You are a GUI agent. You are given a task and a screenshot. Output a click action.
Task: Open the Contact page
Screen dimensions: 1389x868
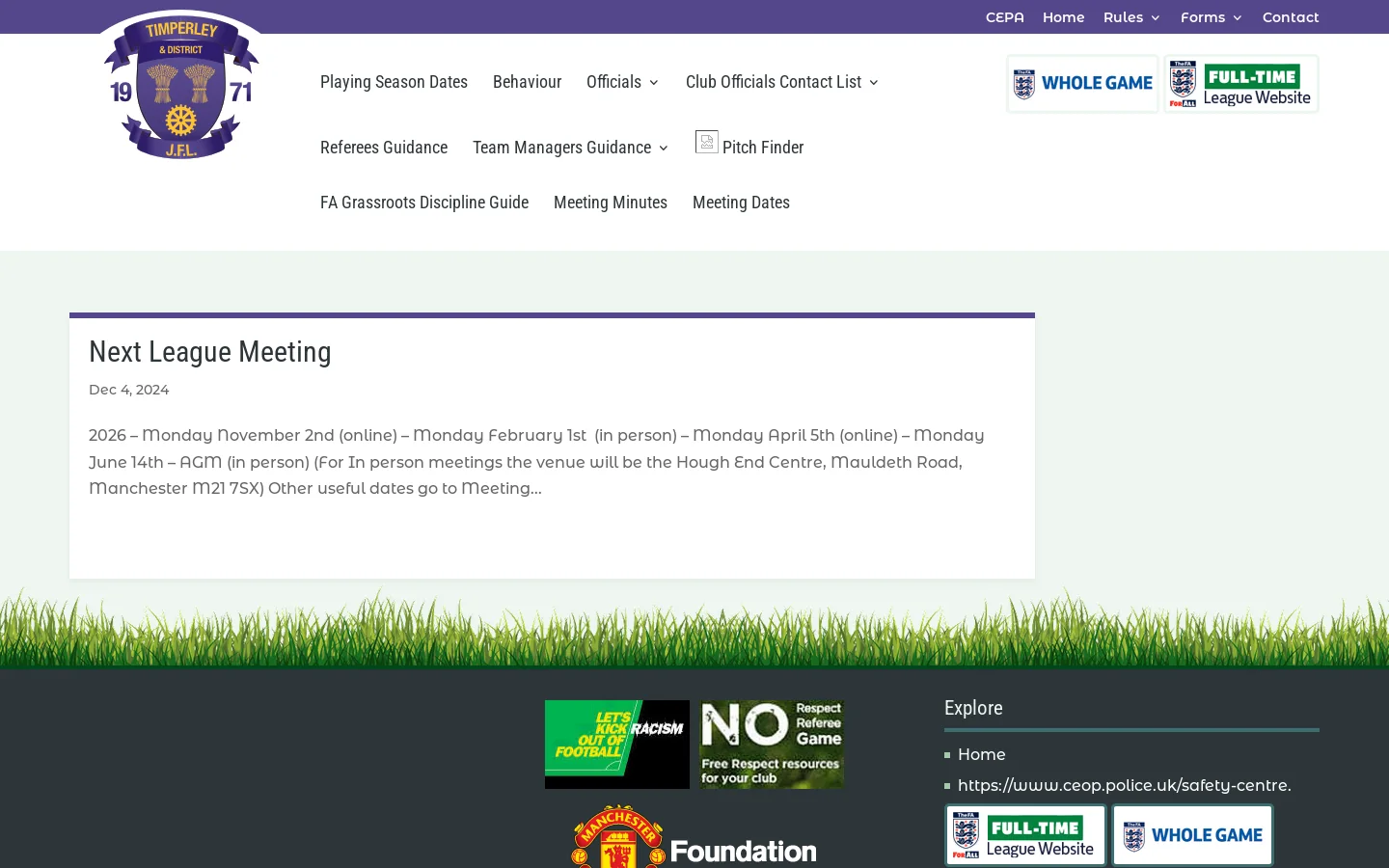(x=1291, y=17)
